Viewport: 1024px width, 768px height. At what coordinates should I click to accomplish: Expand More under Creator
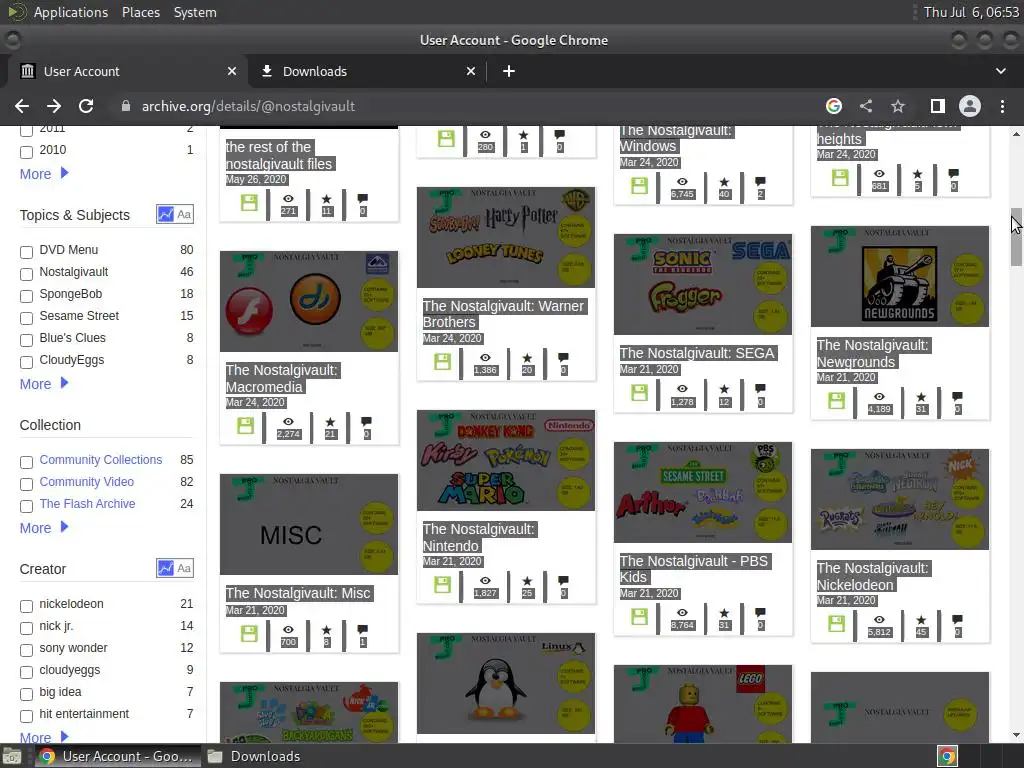click(44, 737)
